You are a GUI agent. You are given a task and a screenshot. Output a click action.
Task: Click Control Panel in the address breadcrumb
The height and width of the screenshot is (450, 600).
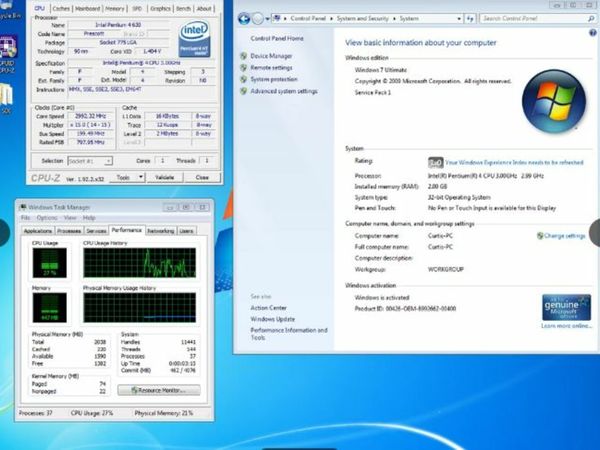click(308, 18)
